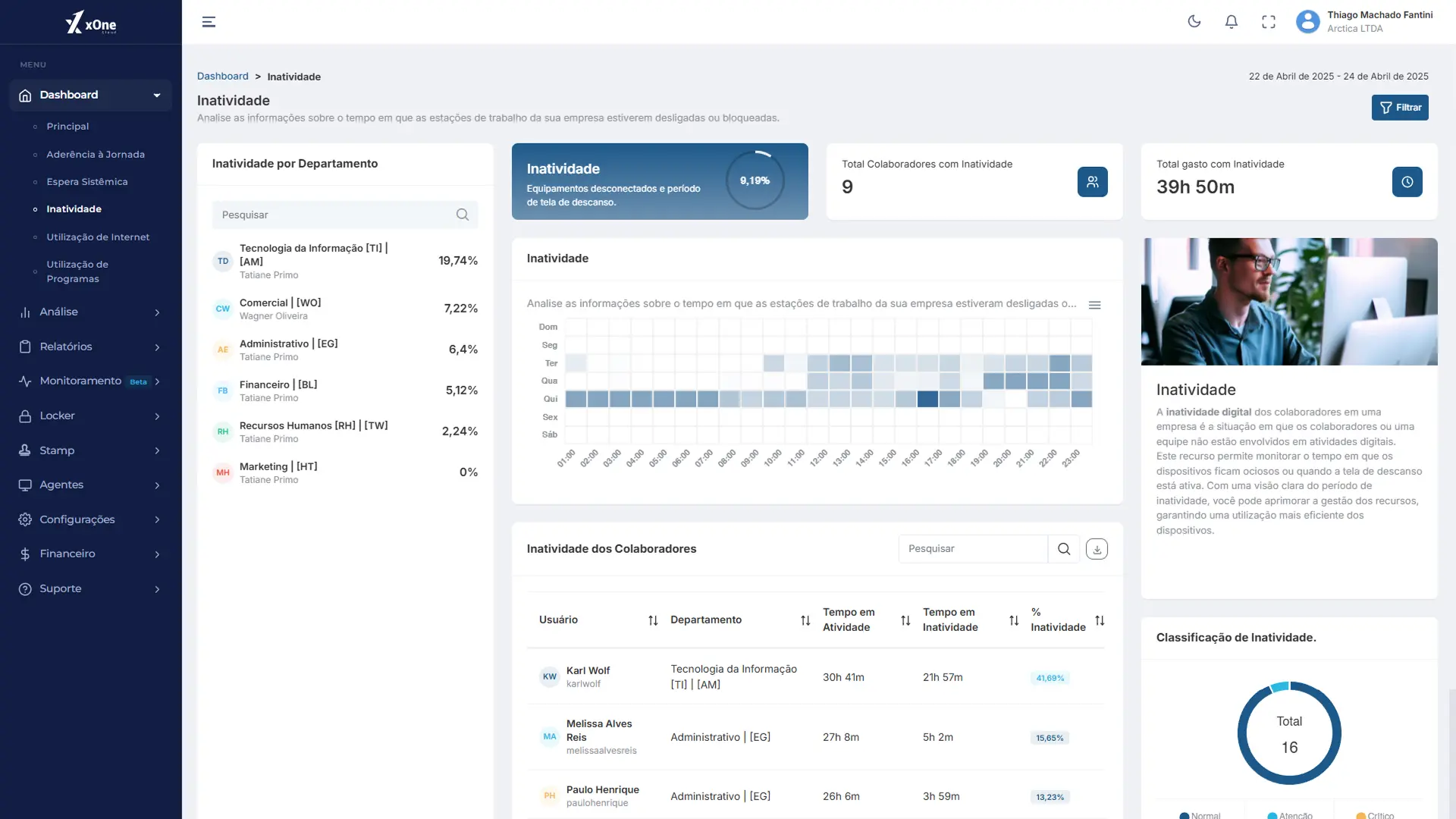Viewport: 1456px width, 819px height.
Task: Click the darkest Thursday heatmap cell
Action: pyautogui.click(x=927, y=399)
